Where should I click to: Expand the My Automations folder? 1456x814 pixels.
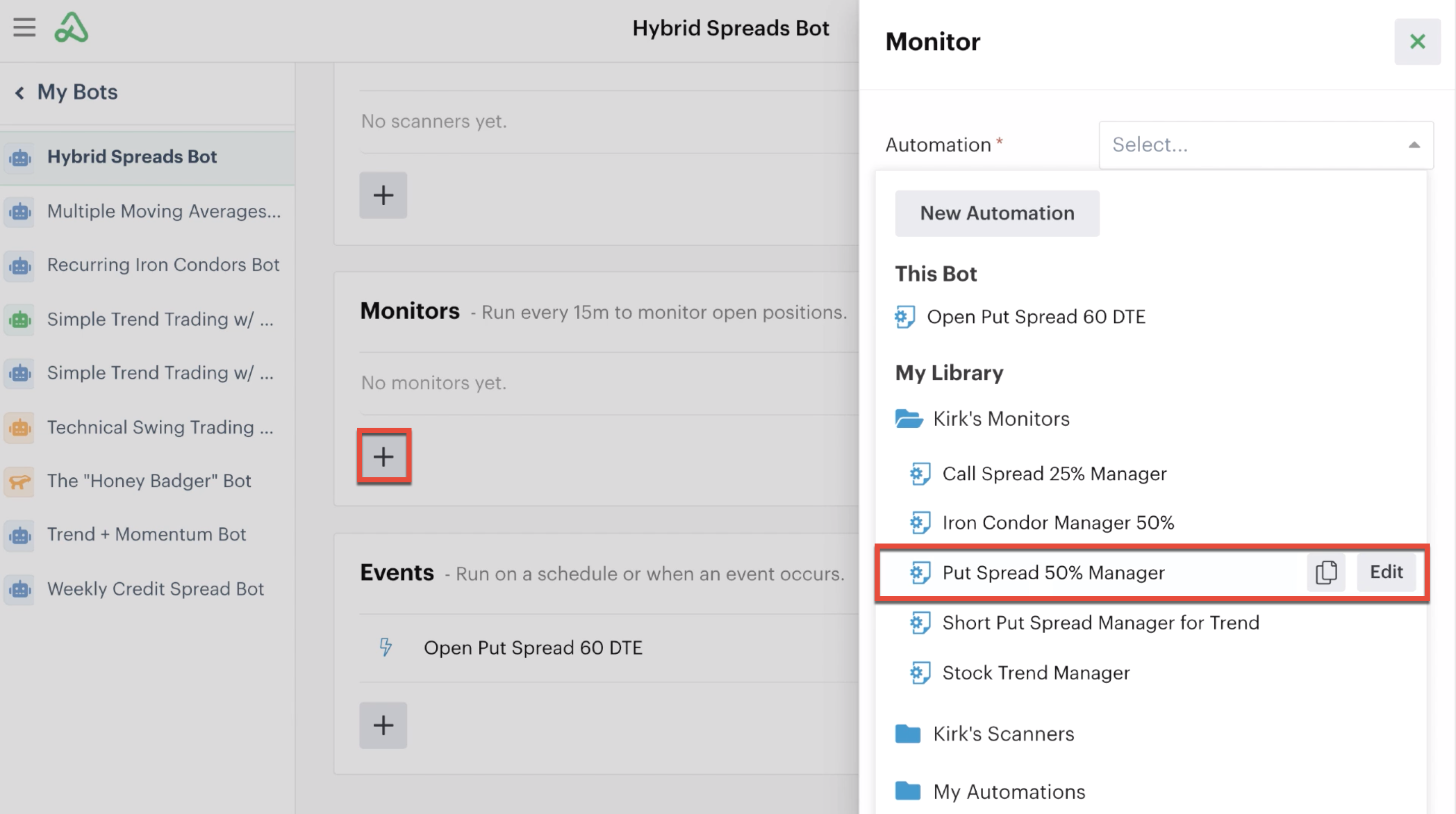(1009, 792)
